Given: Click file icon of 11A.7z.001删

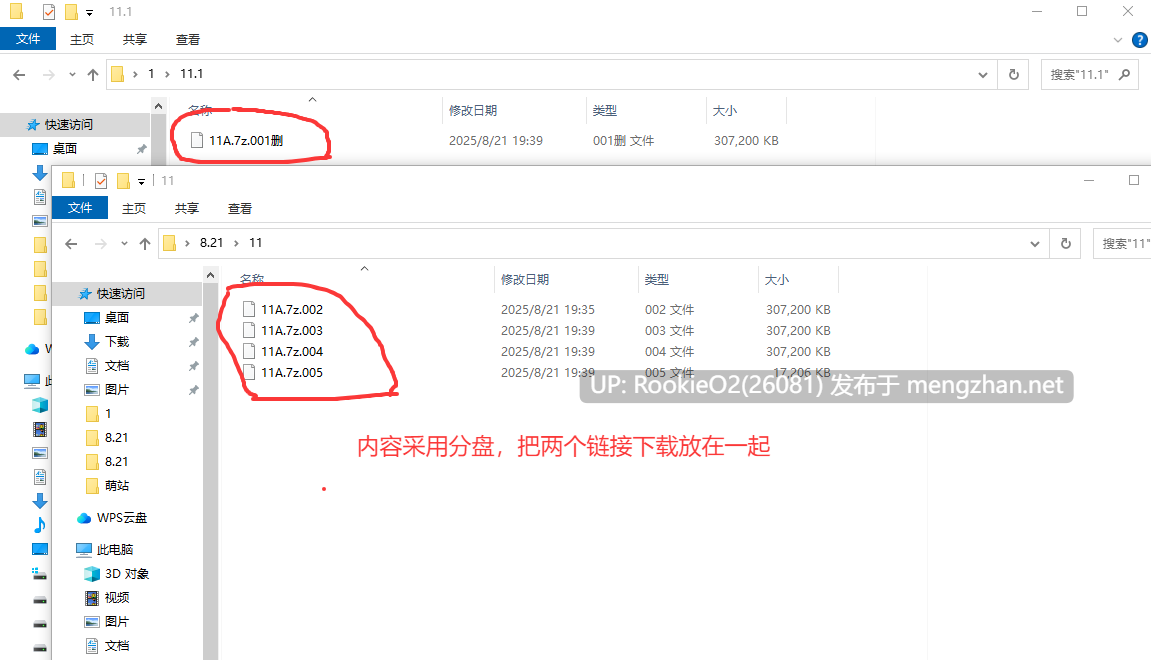Looking at the screenshot, I should [197, 140].
